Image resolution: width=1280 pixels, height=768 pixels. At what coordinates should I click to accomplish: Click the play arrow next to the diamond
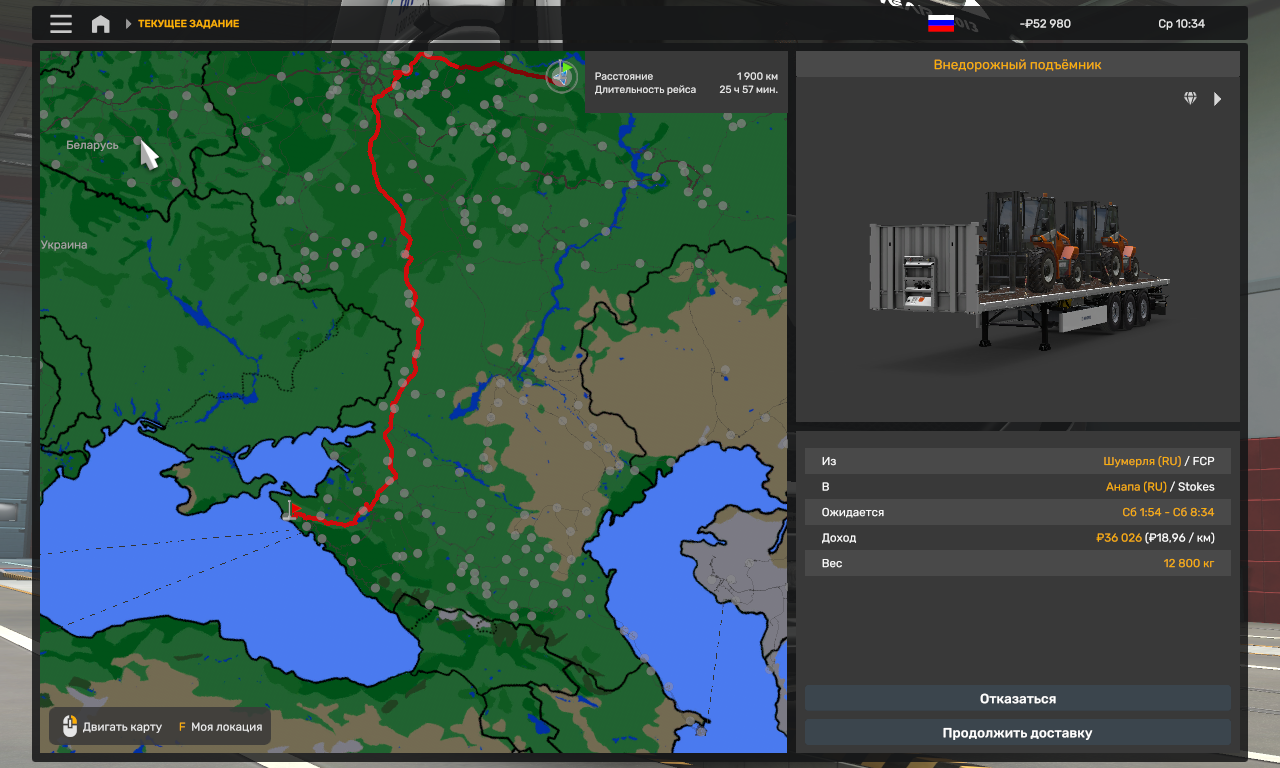coord(1217,99)
